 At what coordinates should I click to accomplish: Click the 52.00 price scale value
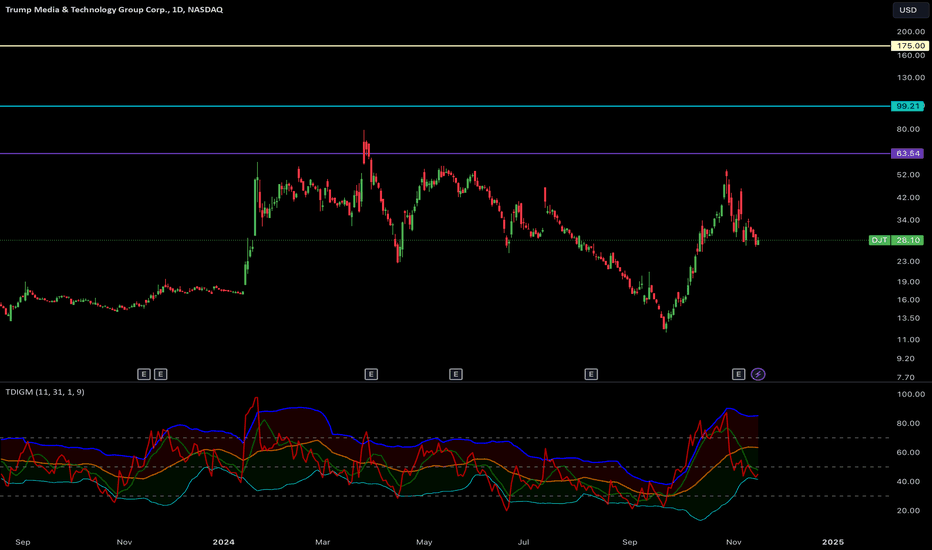coord(908,175)
